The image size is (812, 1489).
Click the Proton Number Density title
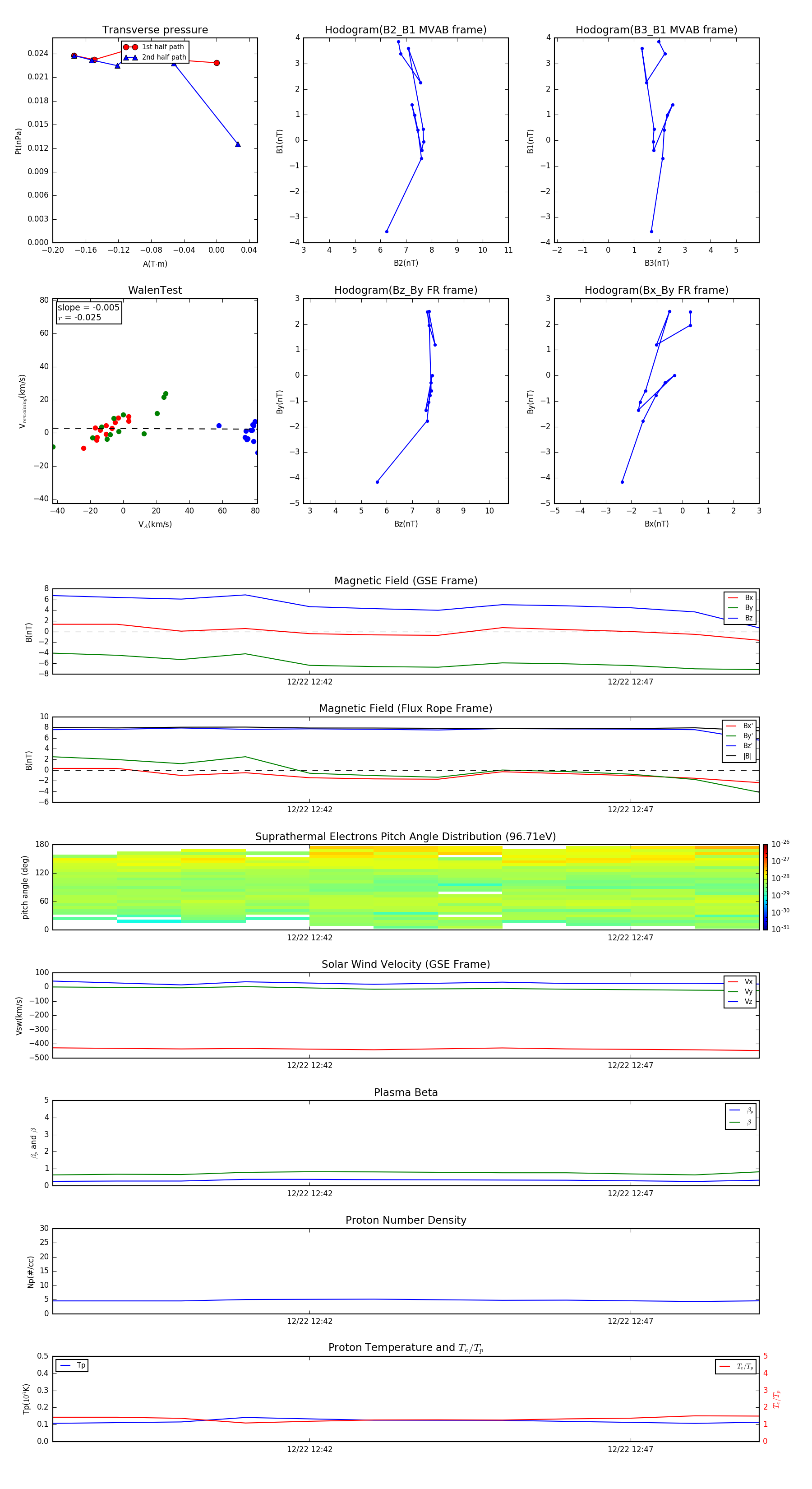[x=406, y=1220]
